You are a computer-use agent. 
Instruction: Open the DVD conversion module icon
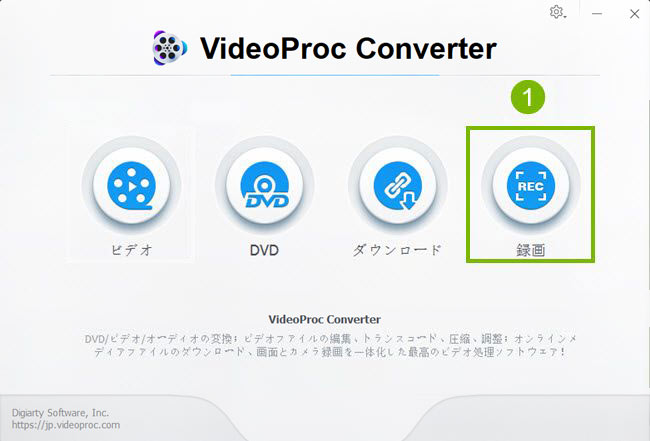264,185
